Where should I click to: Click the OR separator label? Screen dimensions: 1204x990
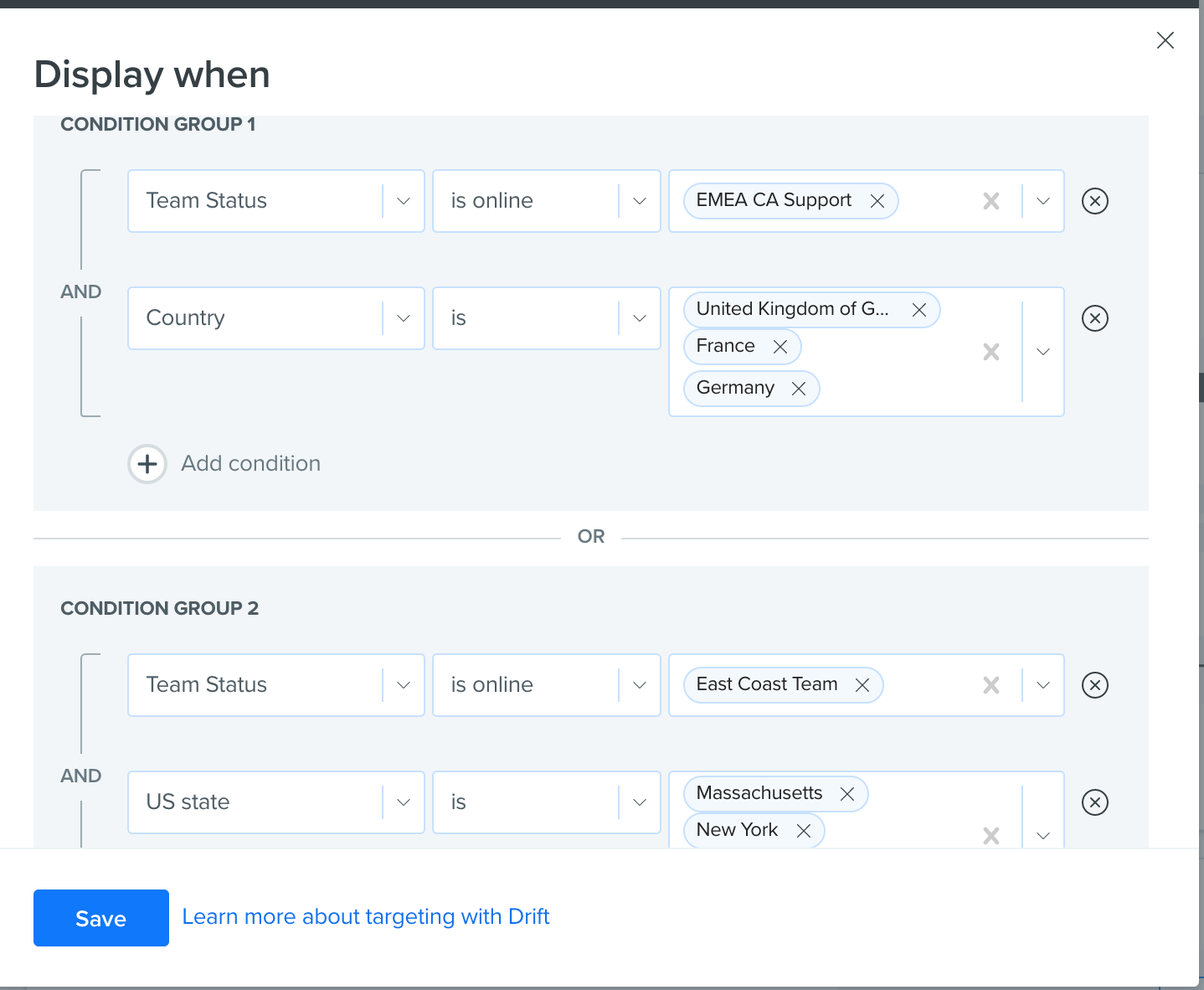(591, 537)
